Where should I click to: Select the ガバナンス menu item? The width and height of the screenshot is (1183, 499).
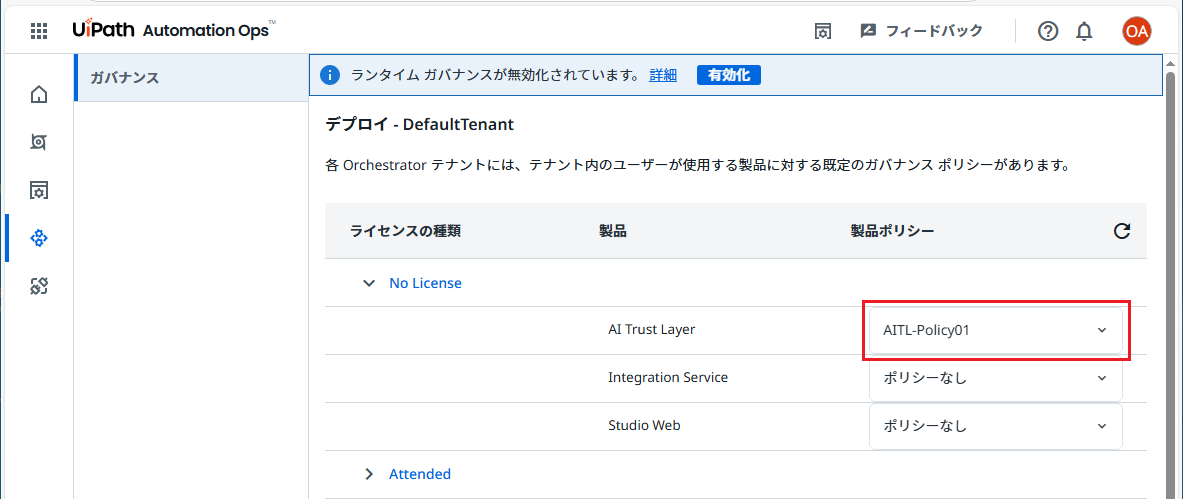[x=192, y=77]
